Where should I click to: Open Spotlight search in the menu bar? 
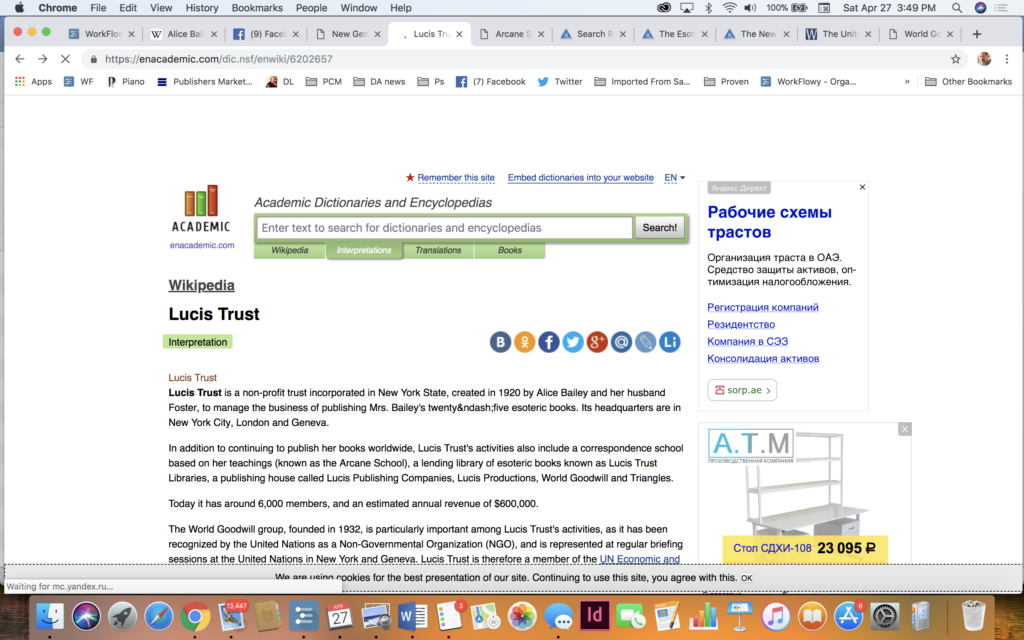tap(957, 8)
